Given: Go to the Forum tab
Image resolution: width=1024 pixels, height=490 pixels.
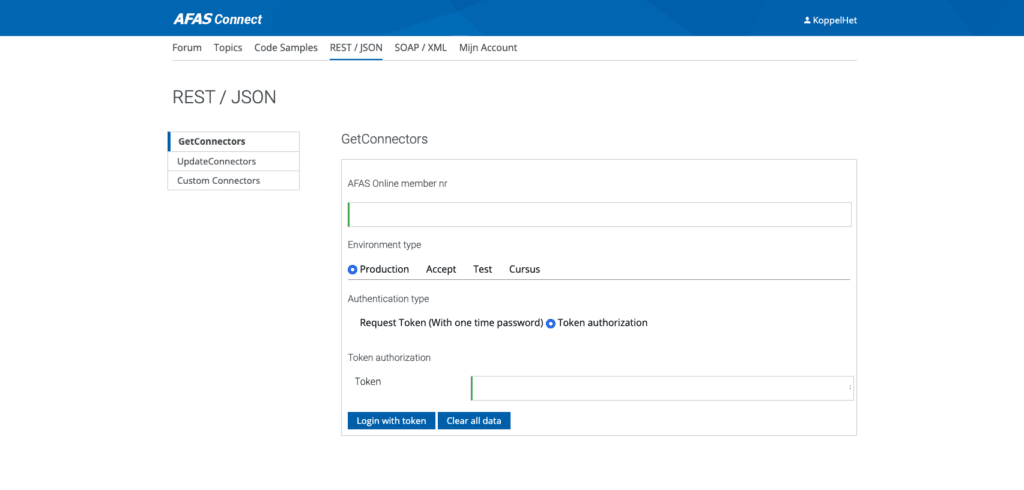Looking at the screenshot, I should pyautogui.click(x=187, y=48).
